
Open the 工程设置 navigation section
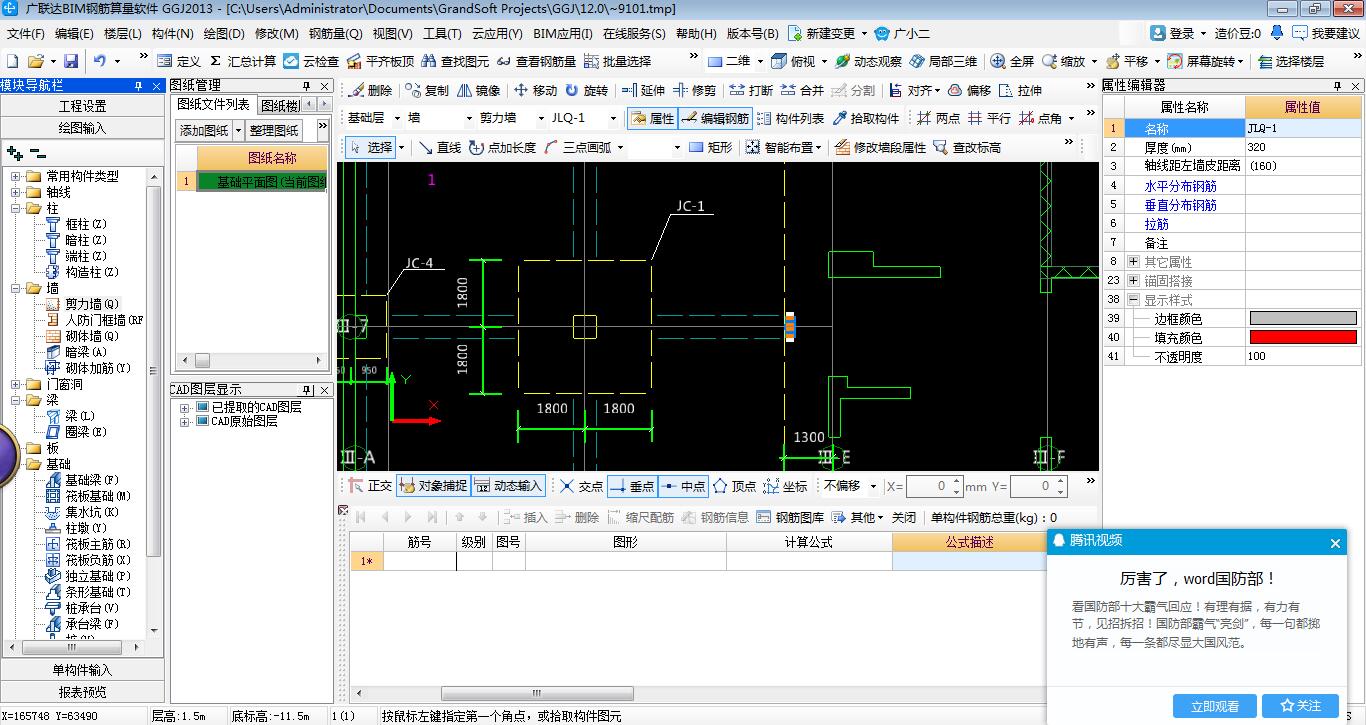(x=82, y=106)
